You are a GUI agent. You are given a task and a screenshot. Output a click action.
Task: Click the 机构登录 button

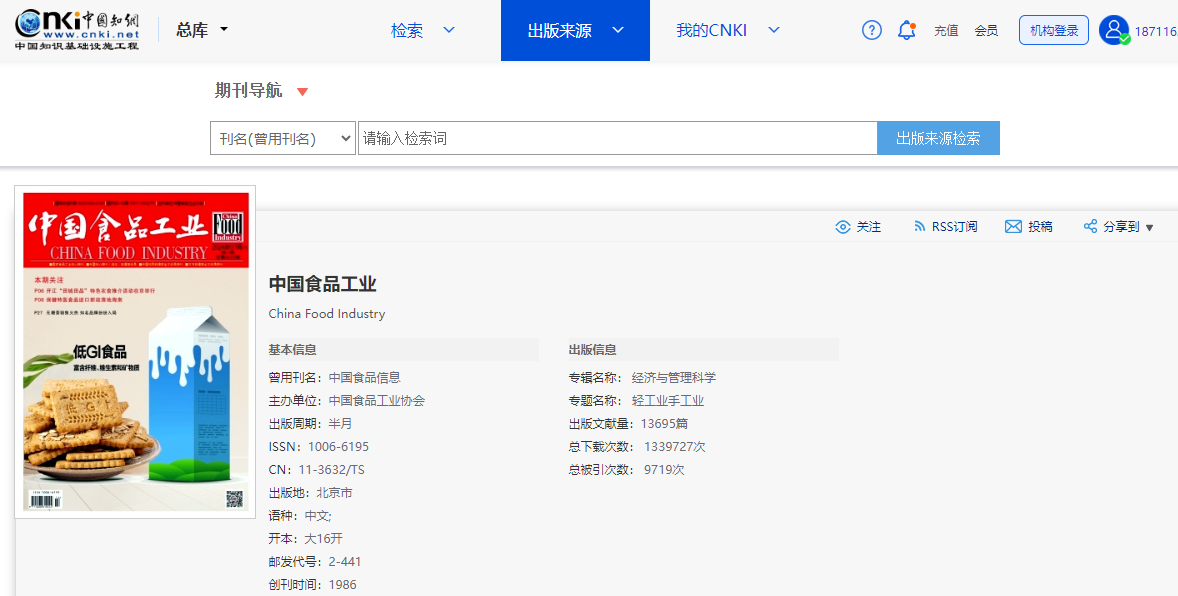[1054, 30]
